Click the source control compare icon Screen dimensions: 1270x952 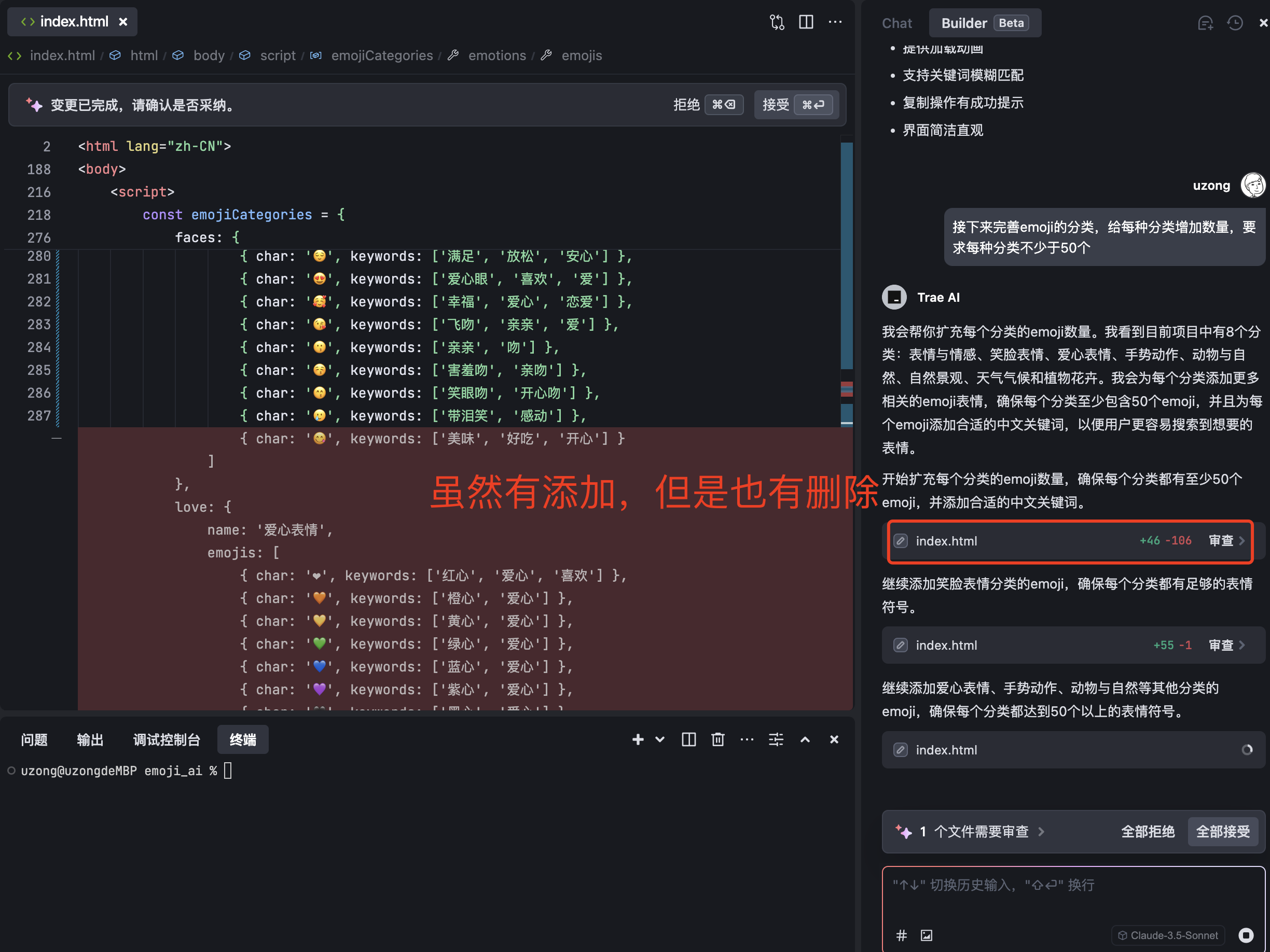tap(776, 22)
